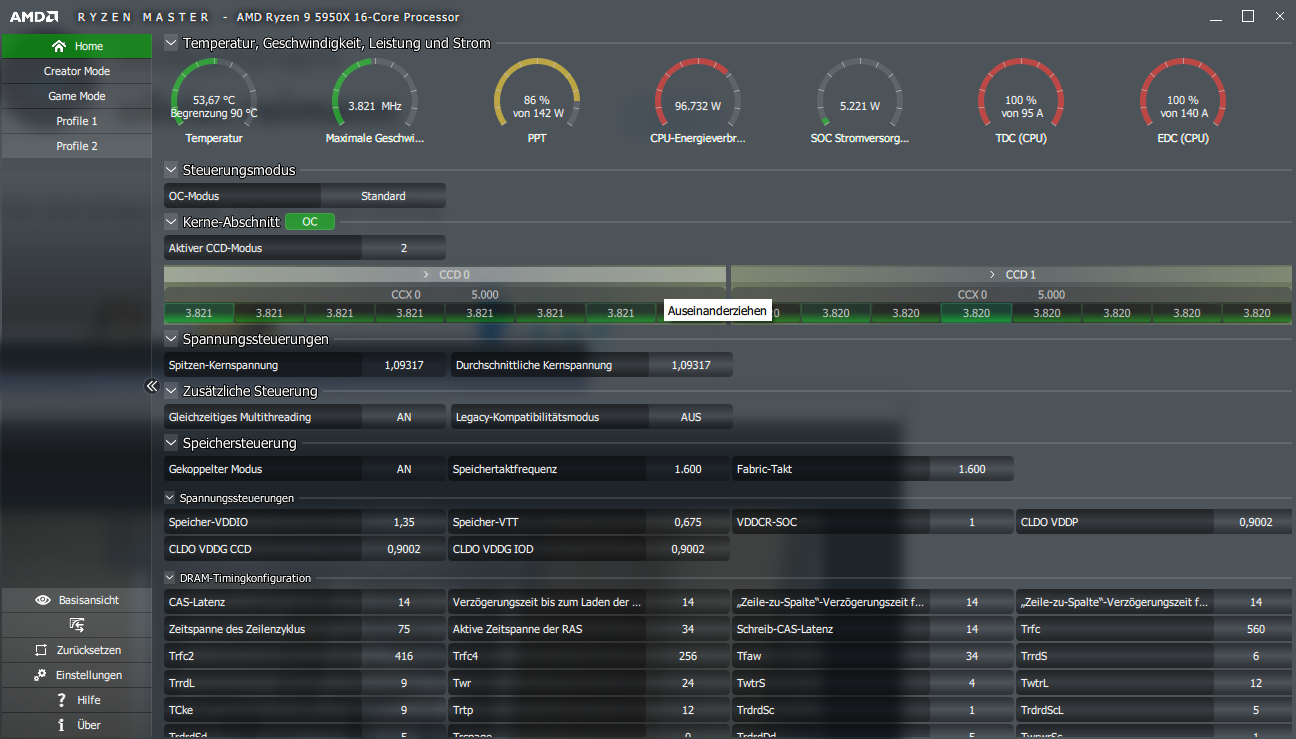Click the question mark Hilfe icon
Image resolution: width=1296 pixels, height=739 pixels.
(x=62, y=700)
